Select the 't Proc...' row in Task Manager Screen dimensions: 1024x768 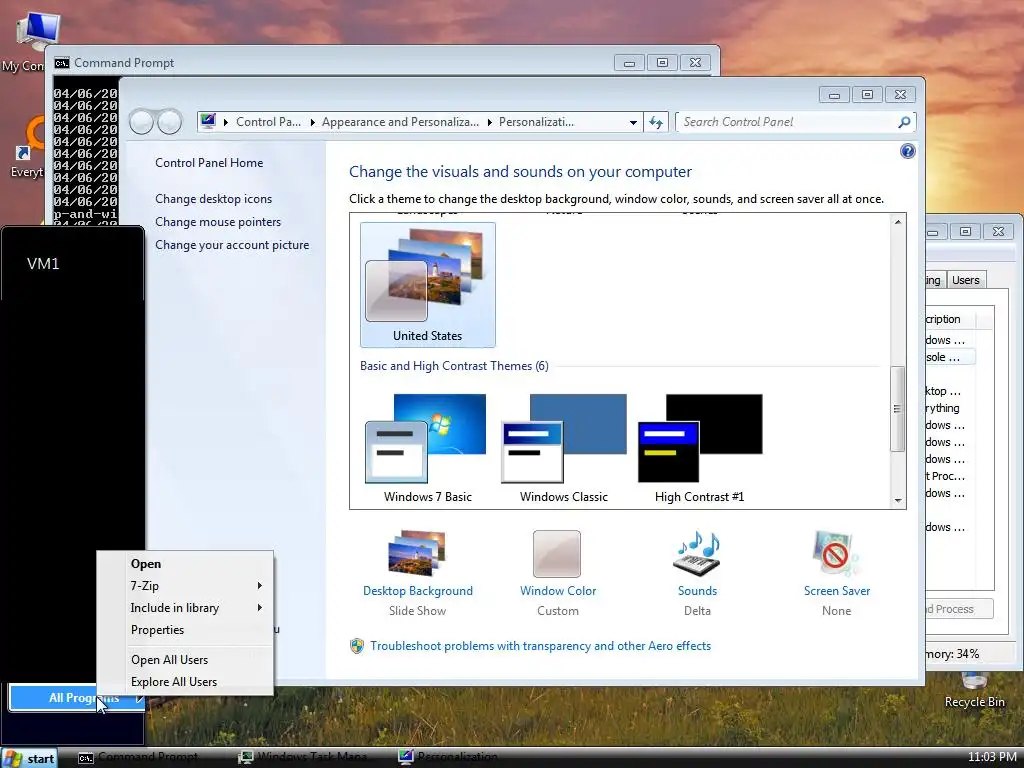point(950,476)
